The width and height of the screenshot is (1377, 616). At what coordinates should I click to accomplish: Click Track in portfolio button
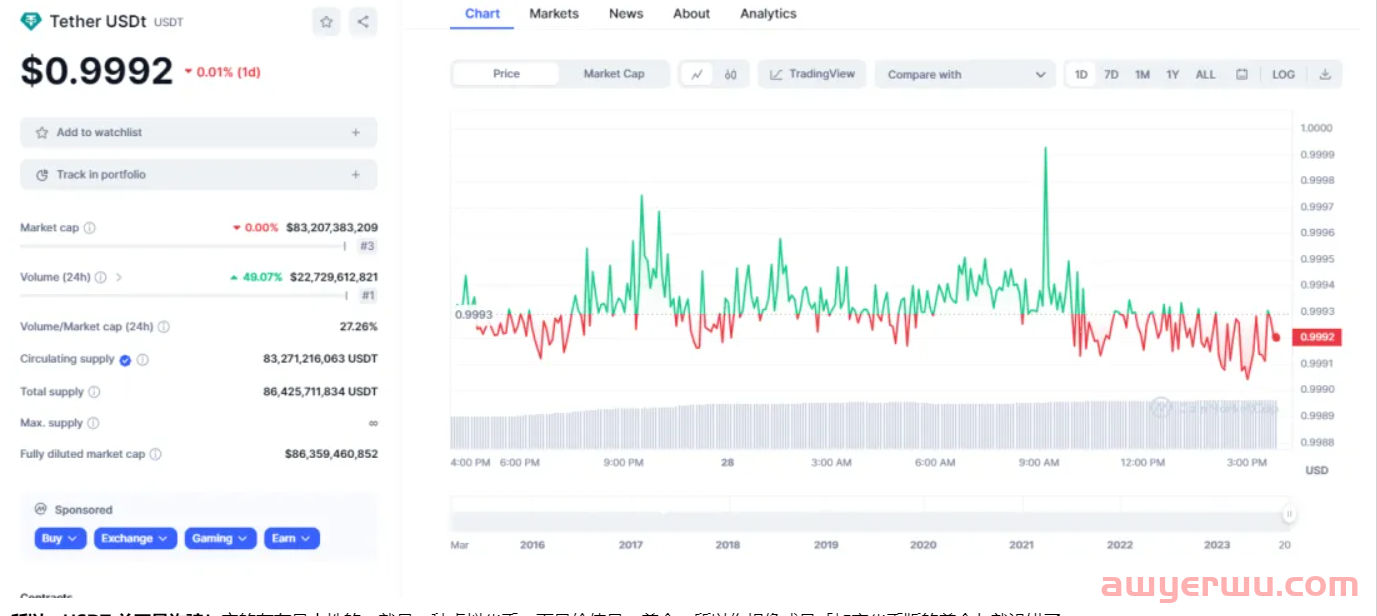point(198,175)
